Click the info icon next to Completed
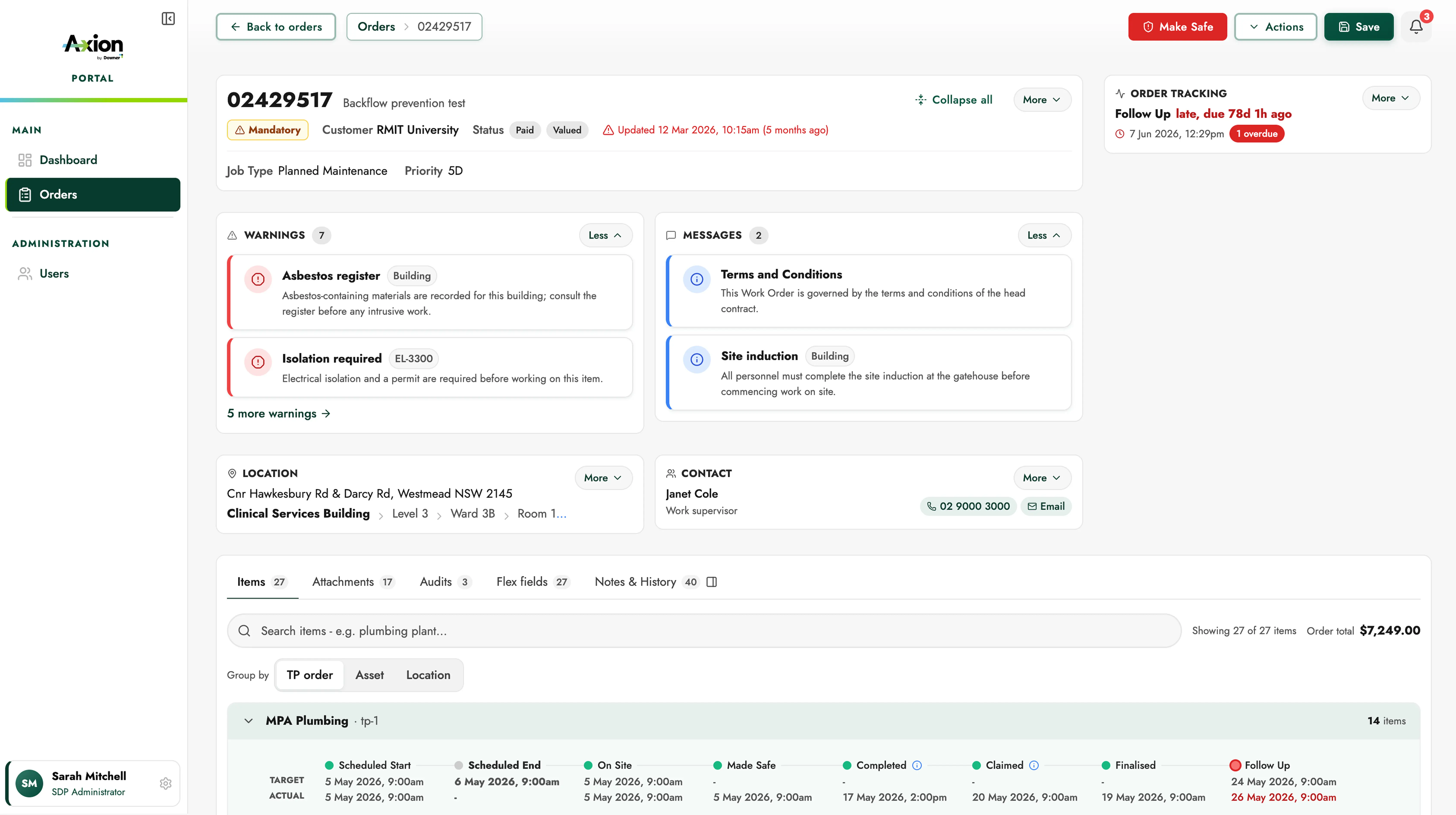 point(917,765)
